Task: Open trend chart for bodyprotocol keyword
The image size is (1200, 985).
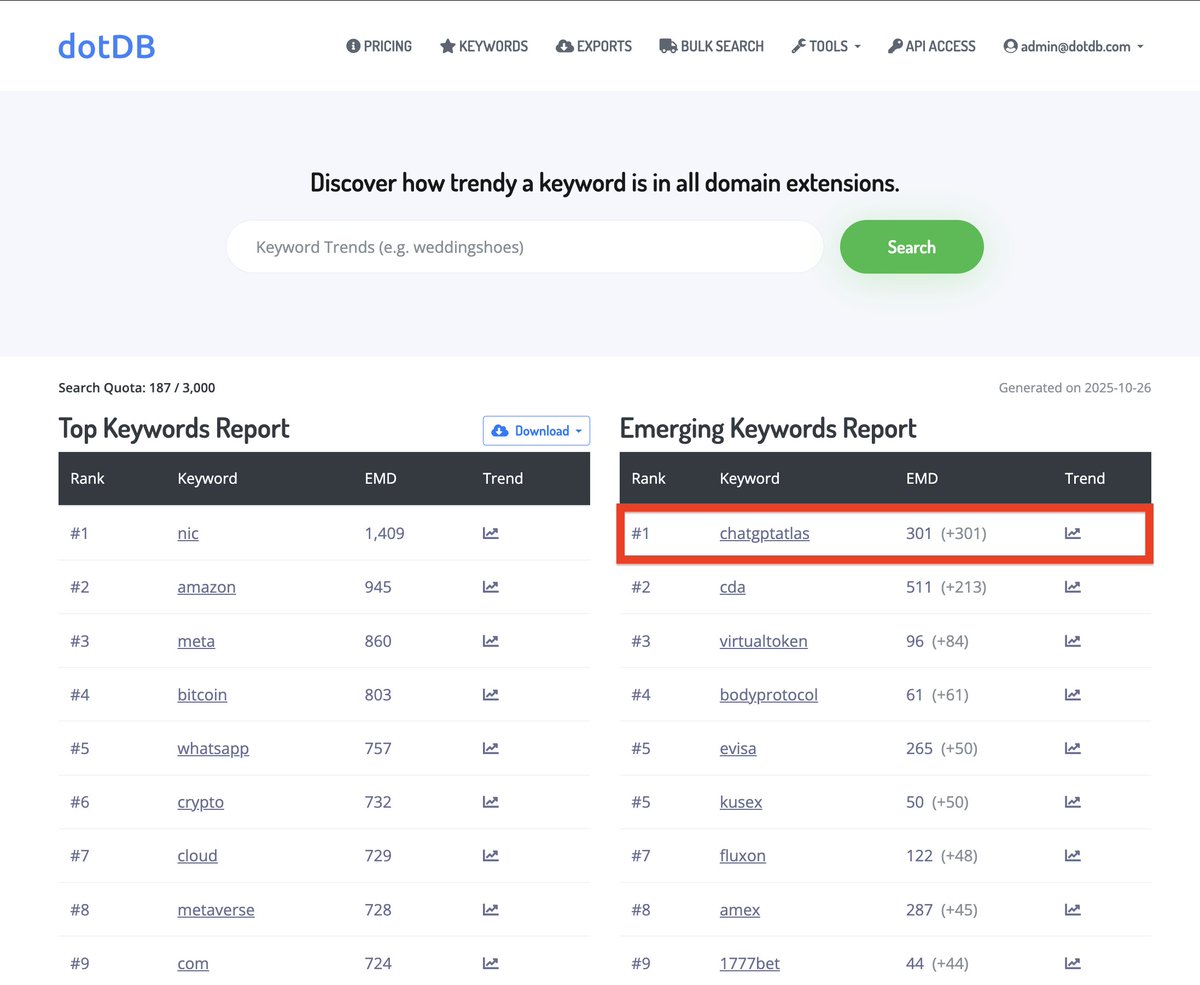Action: click(x=1072, y=695)
